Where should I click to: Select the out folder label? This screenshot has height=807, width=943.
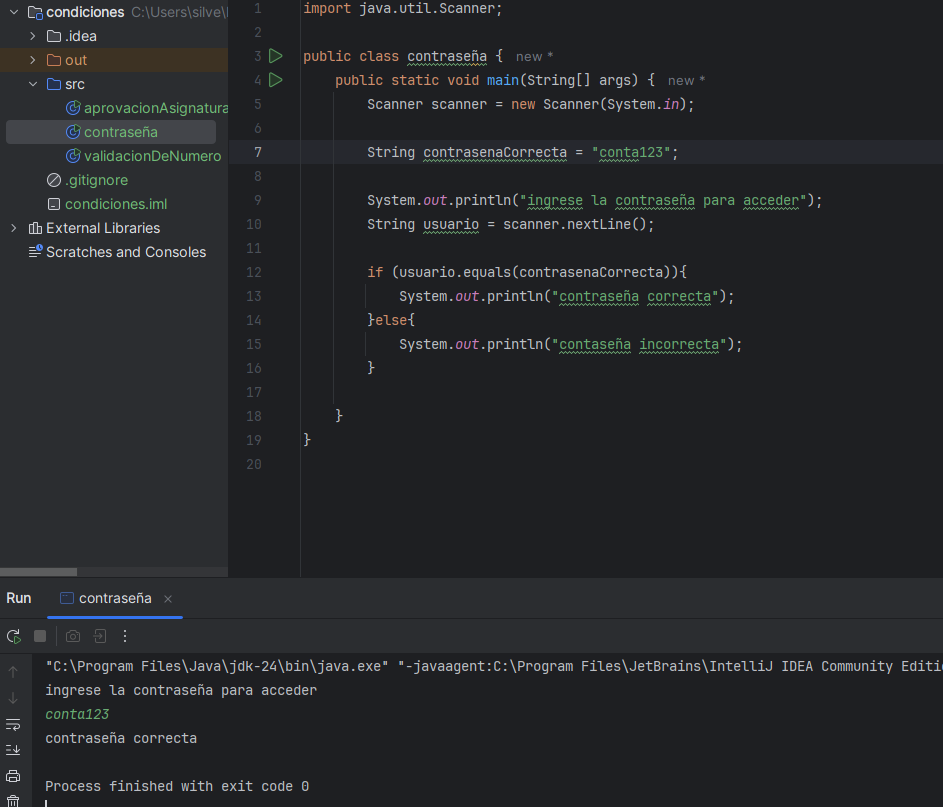76,60
